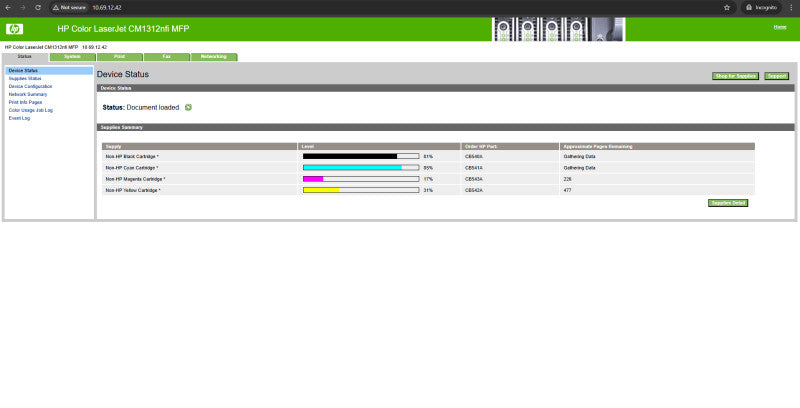Click the cyan cartridge level bar

pos(361,168)
